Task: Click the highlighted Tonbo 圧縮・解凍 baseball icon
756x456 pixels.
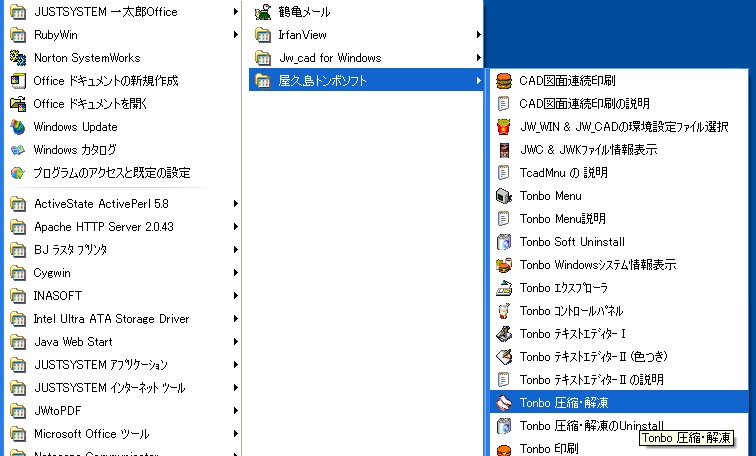Action: click(x=503, y=402)
